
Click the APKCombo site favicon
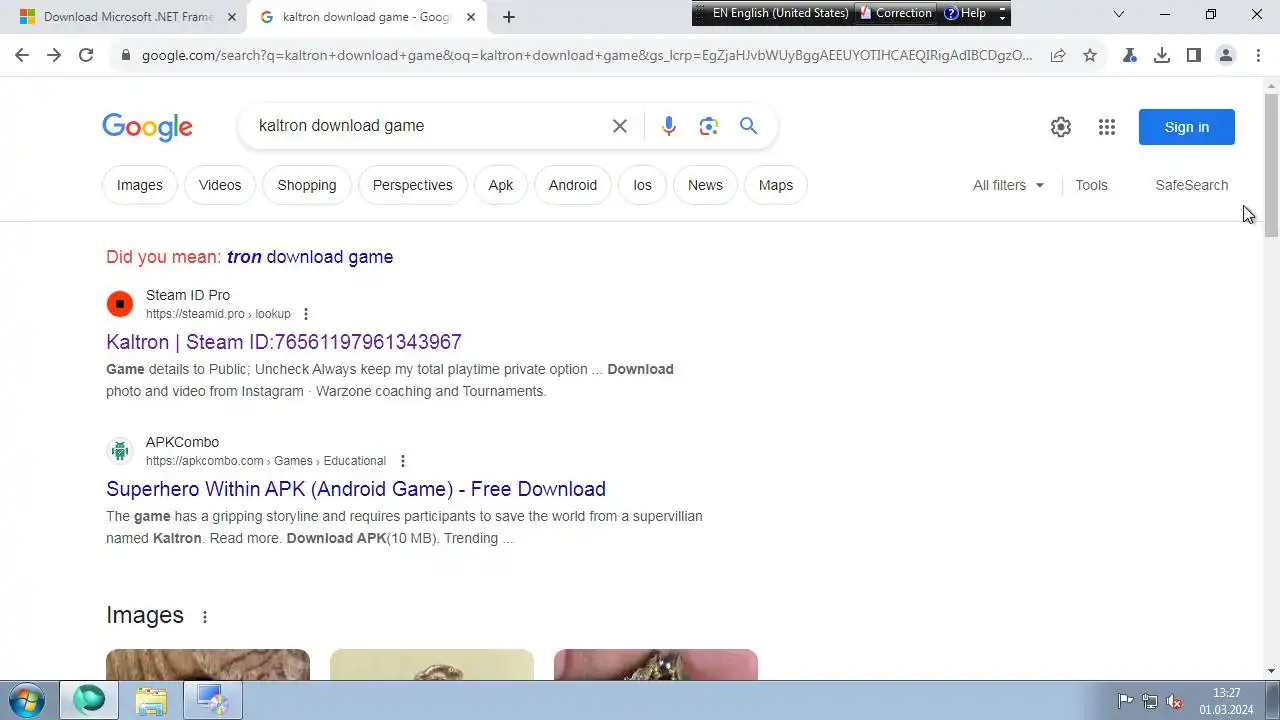click(x=120, y=451)
